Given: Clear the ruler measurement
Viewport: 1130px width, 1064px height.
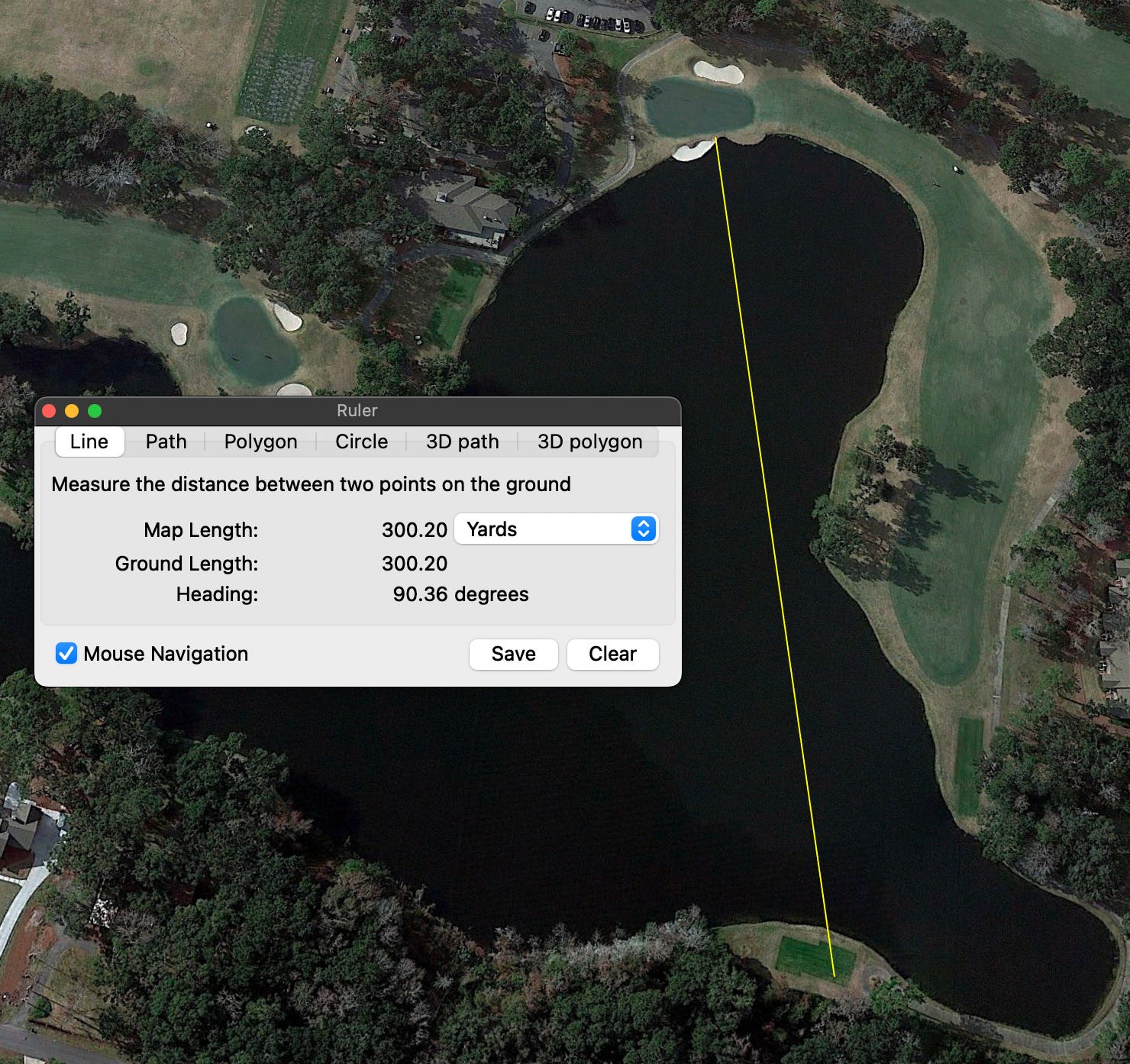Looking at the screenshot, I should click(x=613, y=654).
